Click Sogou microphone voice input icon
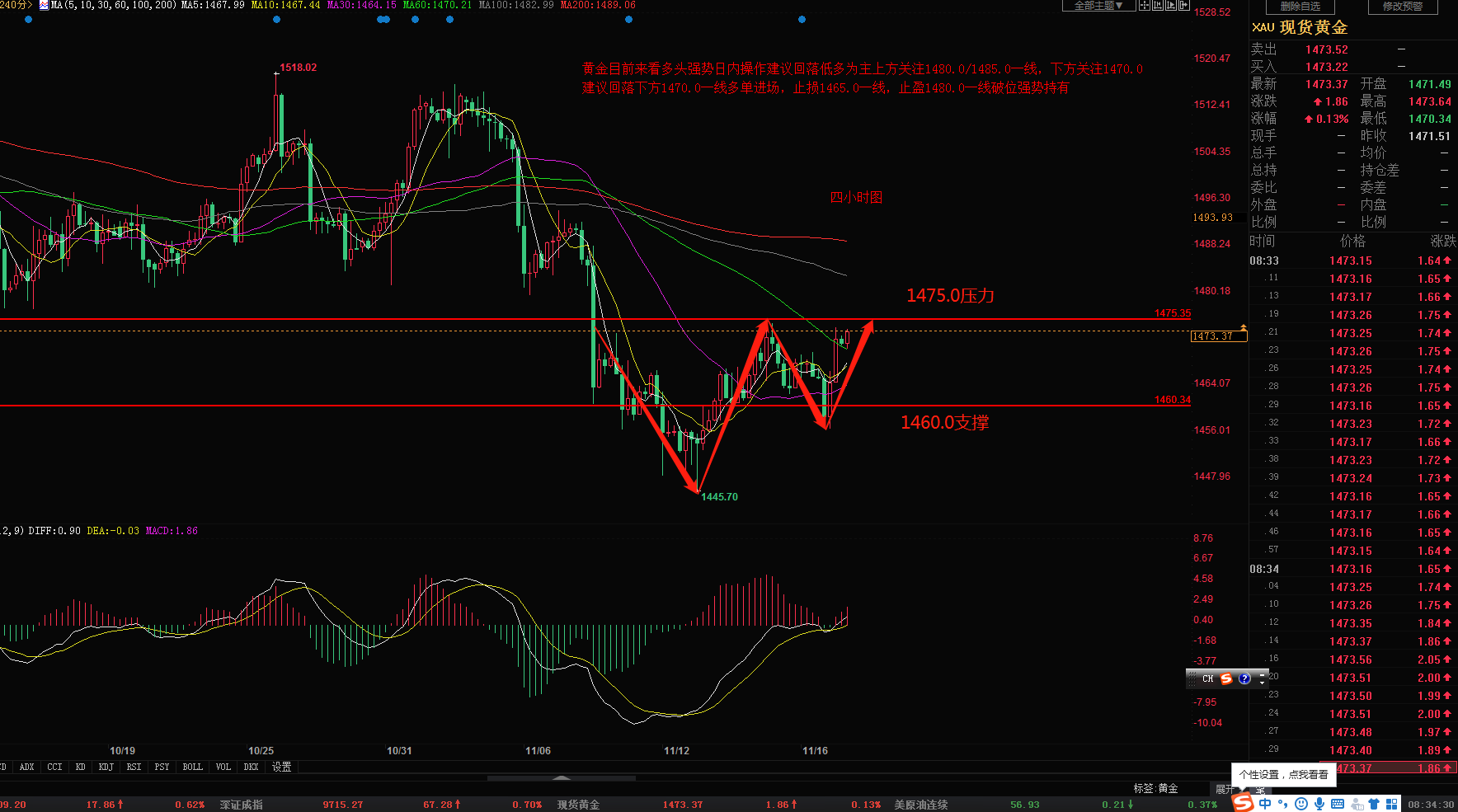 [x=1319, y=804]
